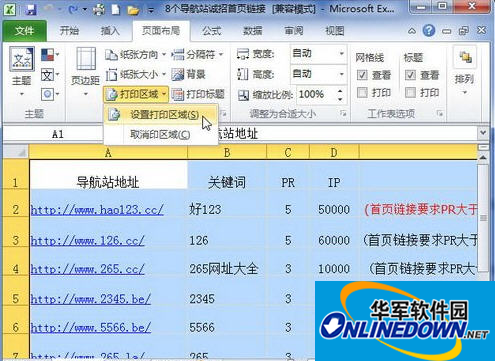
Task: Open Breaks (分隔符) dropdown
Action: [197, 54]
